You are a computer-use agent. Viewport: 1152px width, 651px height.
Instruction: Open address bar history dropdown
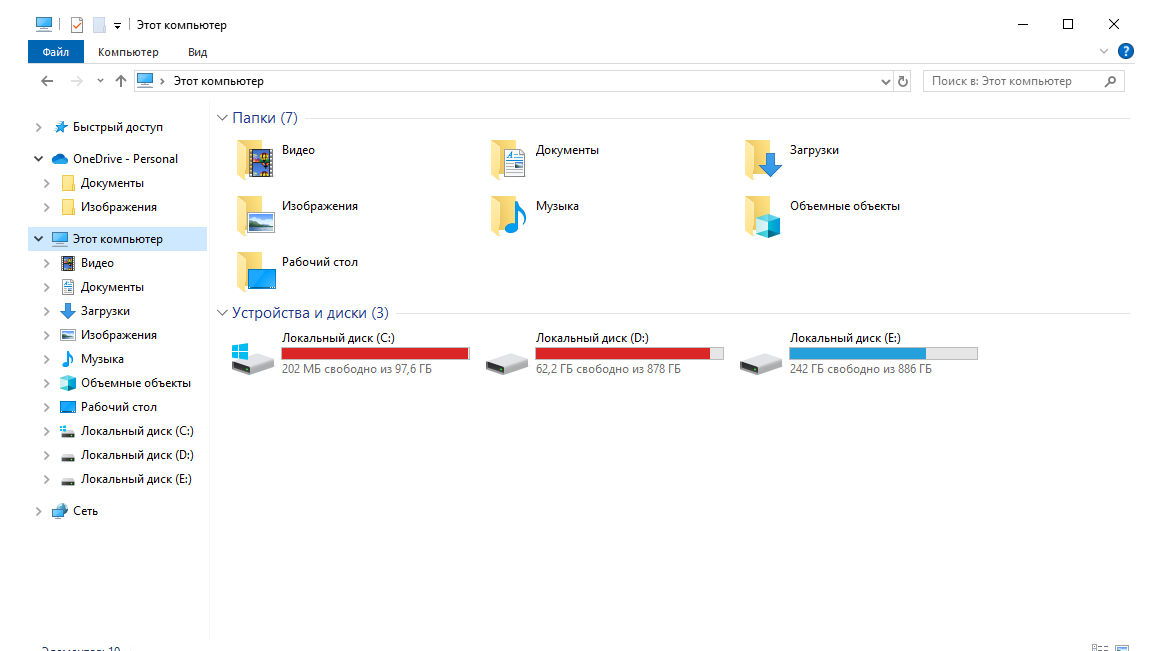[885, 82]
